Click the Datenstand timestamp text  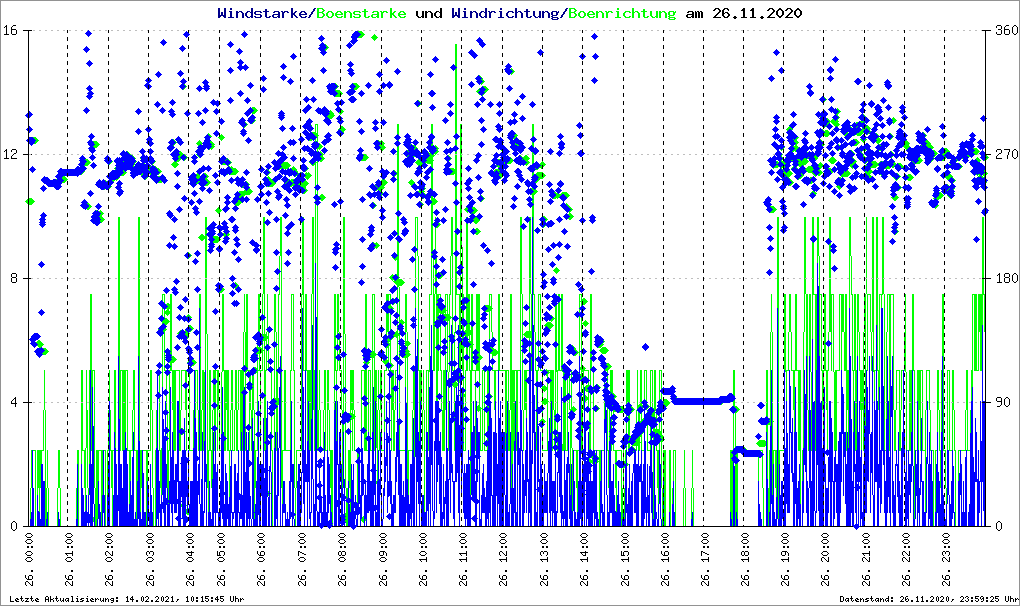click(x=928, y=599)
